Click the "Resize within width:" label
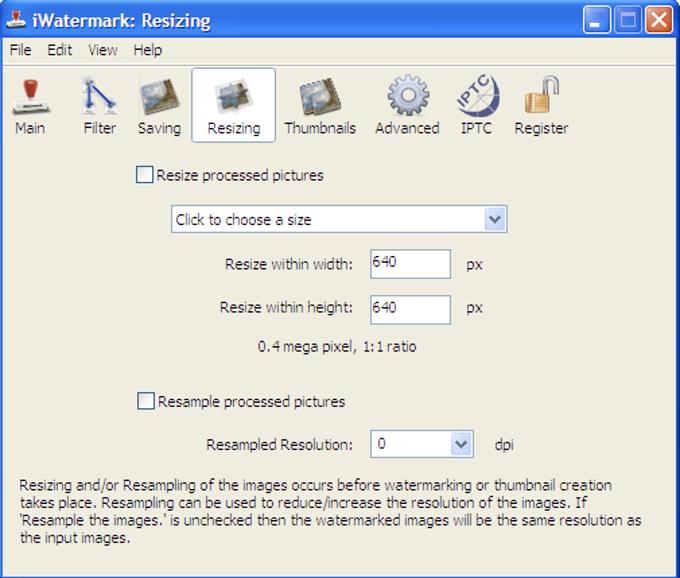680x578 pixels. (x=289, y=264)
